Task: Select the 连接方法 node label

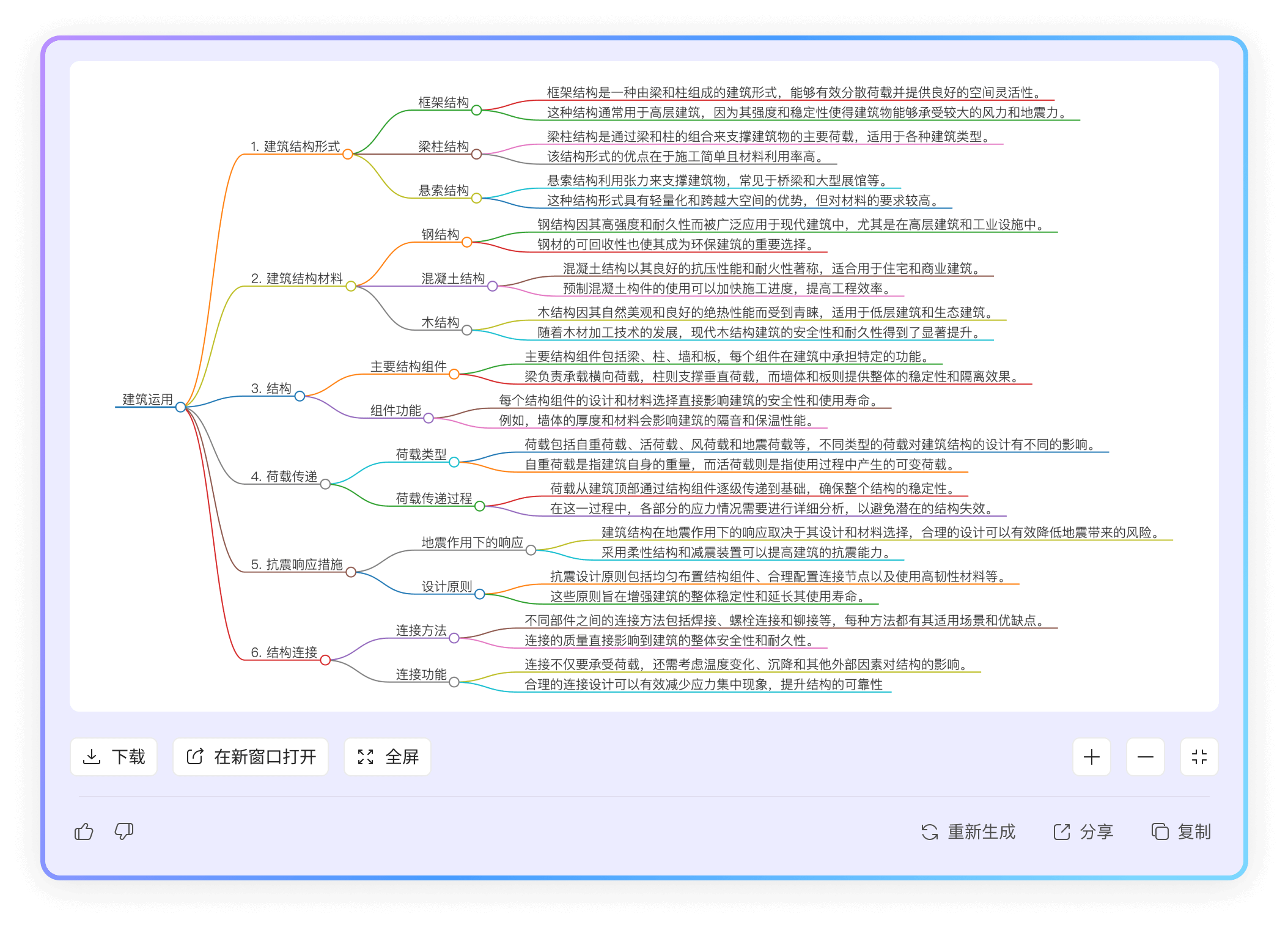Action: (421, 630)
